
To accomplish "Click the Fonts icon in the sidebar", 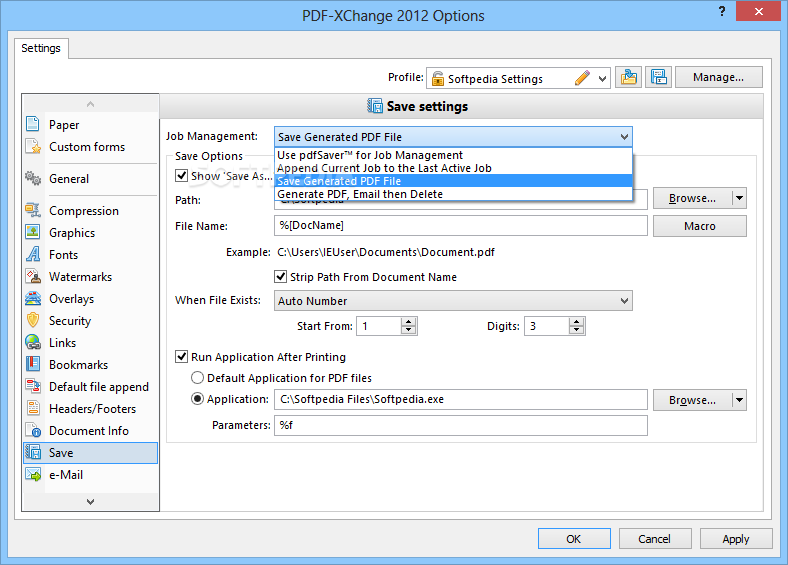I will 34,255.
